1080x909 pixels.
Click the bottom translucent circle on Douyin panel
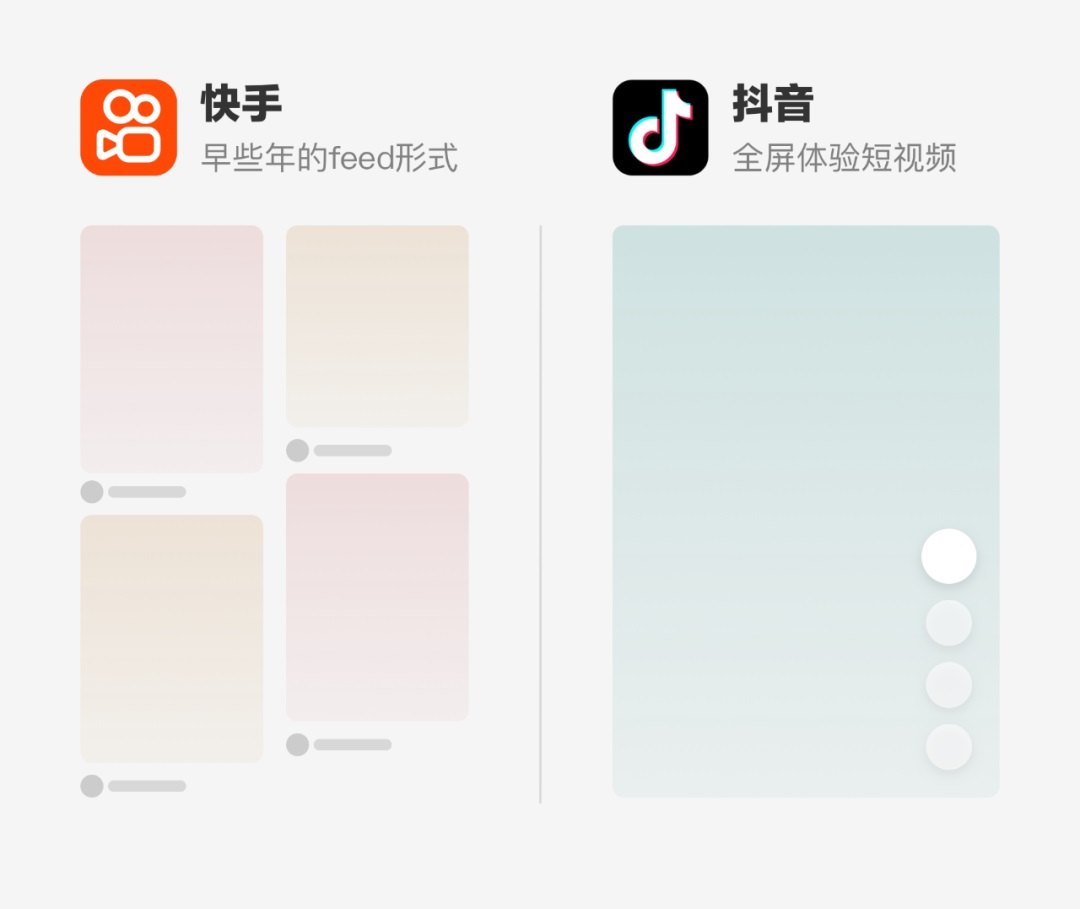pos(949,747)
